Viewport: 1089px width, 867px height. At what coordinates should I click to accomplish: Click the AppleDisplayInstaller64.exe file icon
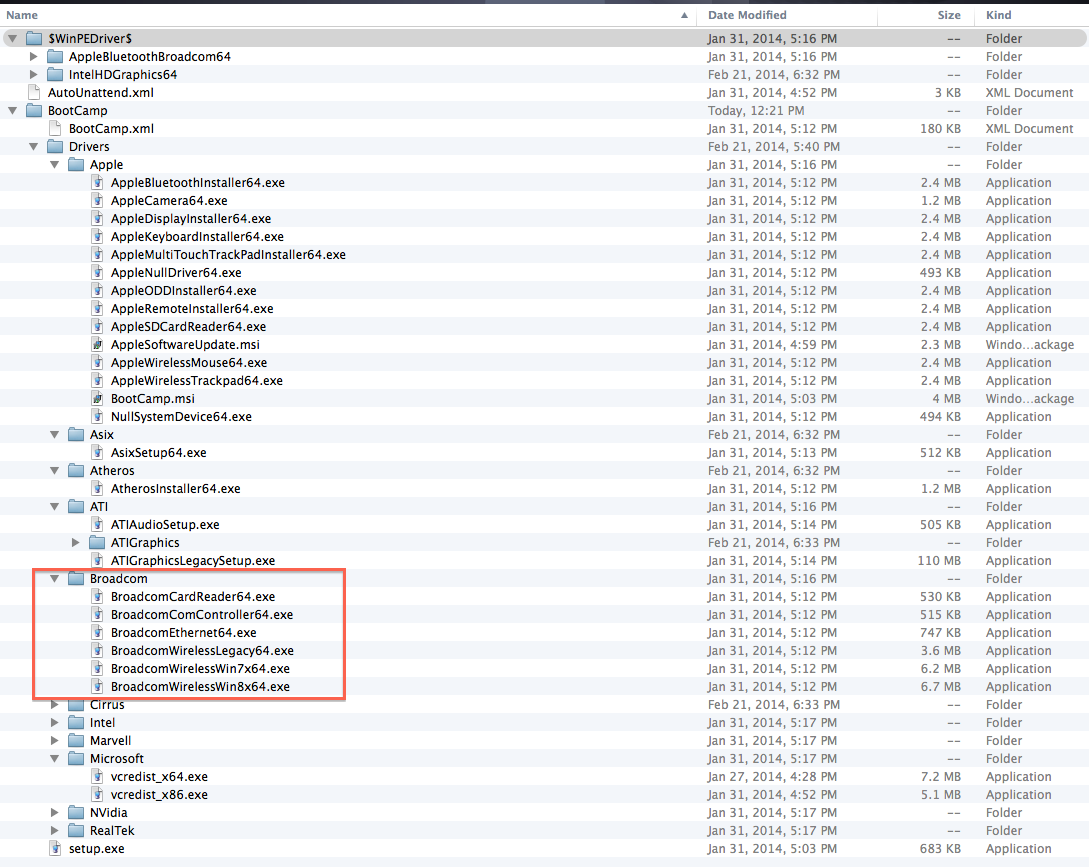98,219
